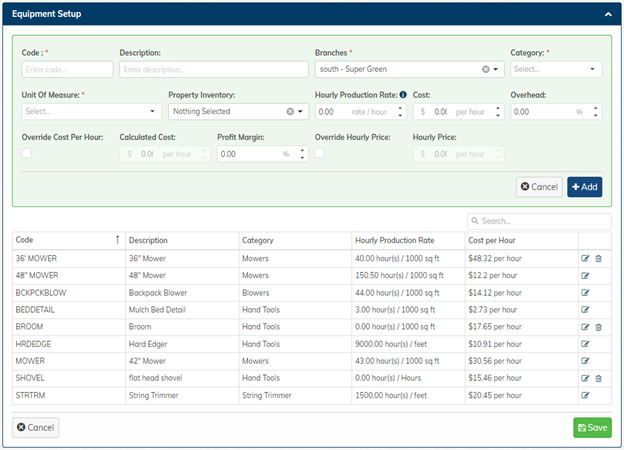This screenshot has width=624, height=450.
Task: Click the Hourly Production Rate info icon
Action: (403, 95)
